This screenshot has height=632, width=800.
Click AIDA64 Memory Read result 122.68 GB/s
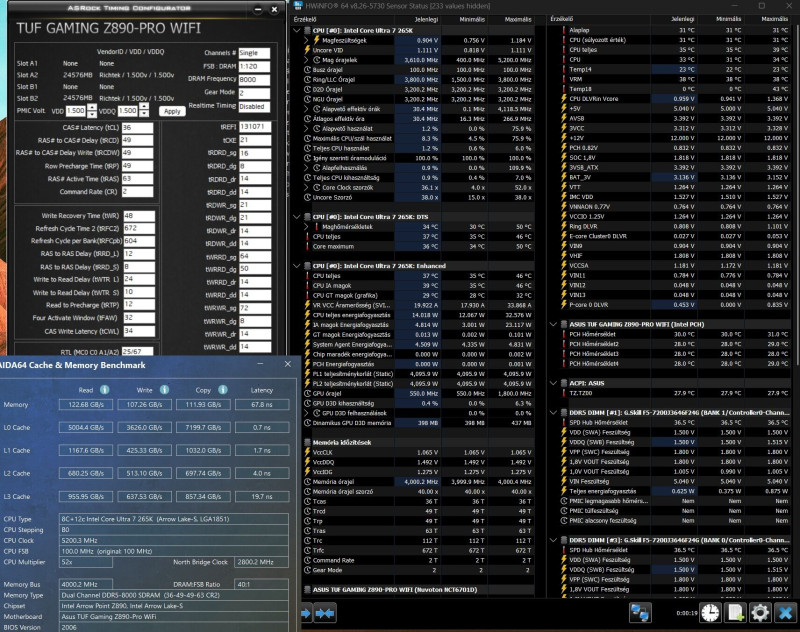pos(86,405)
